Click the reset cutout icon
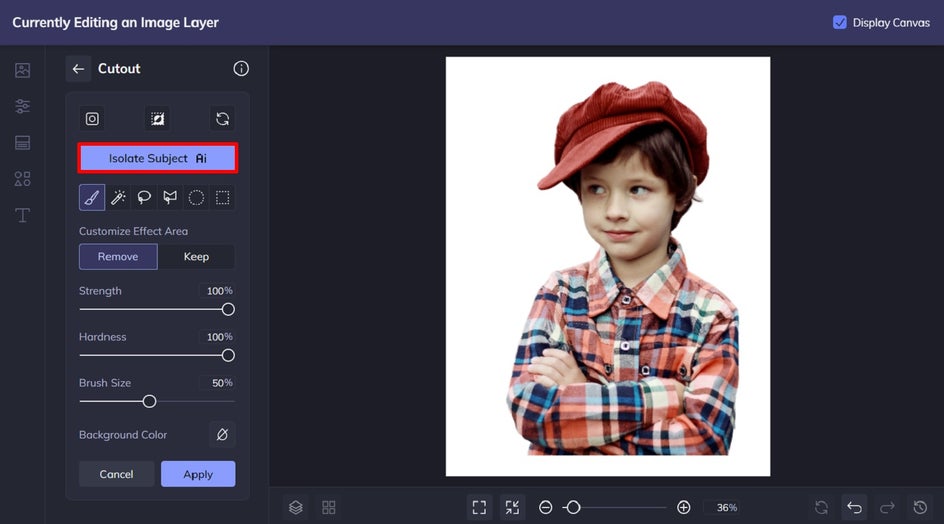The image size is (944, 524). point(222,119)
